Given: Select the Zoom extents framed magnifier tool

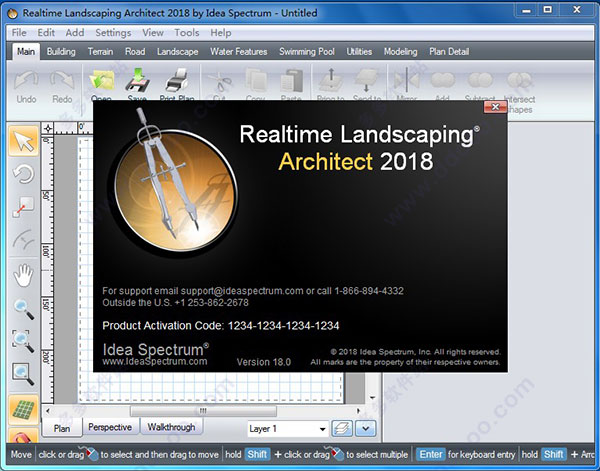Looking at the screenshot, I should 23,374.
